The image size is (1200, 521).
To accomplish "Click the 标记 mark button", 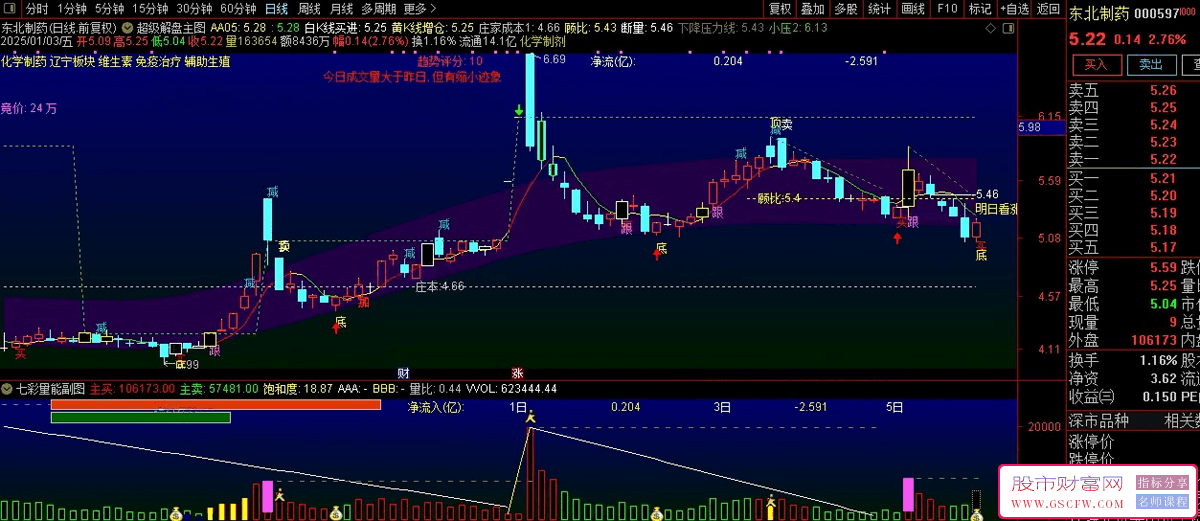I will (x=980, y=8).
